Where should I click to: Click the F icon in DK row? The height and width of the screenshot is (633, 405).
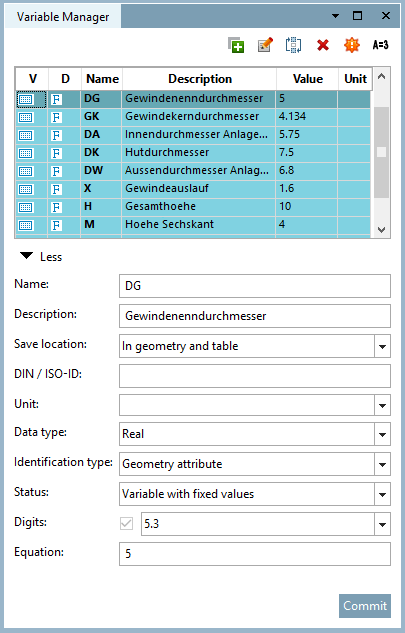pyautogui.click(x=57, y=153)
